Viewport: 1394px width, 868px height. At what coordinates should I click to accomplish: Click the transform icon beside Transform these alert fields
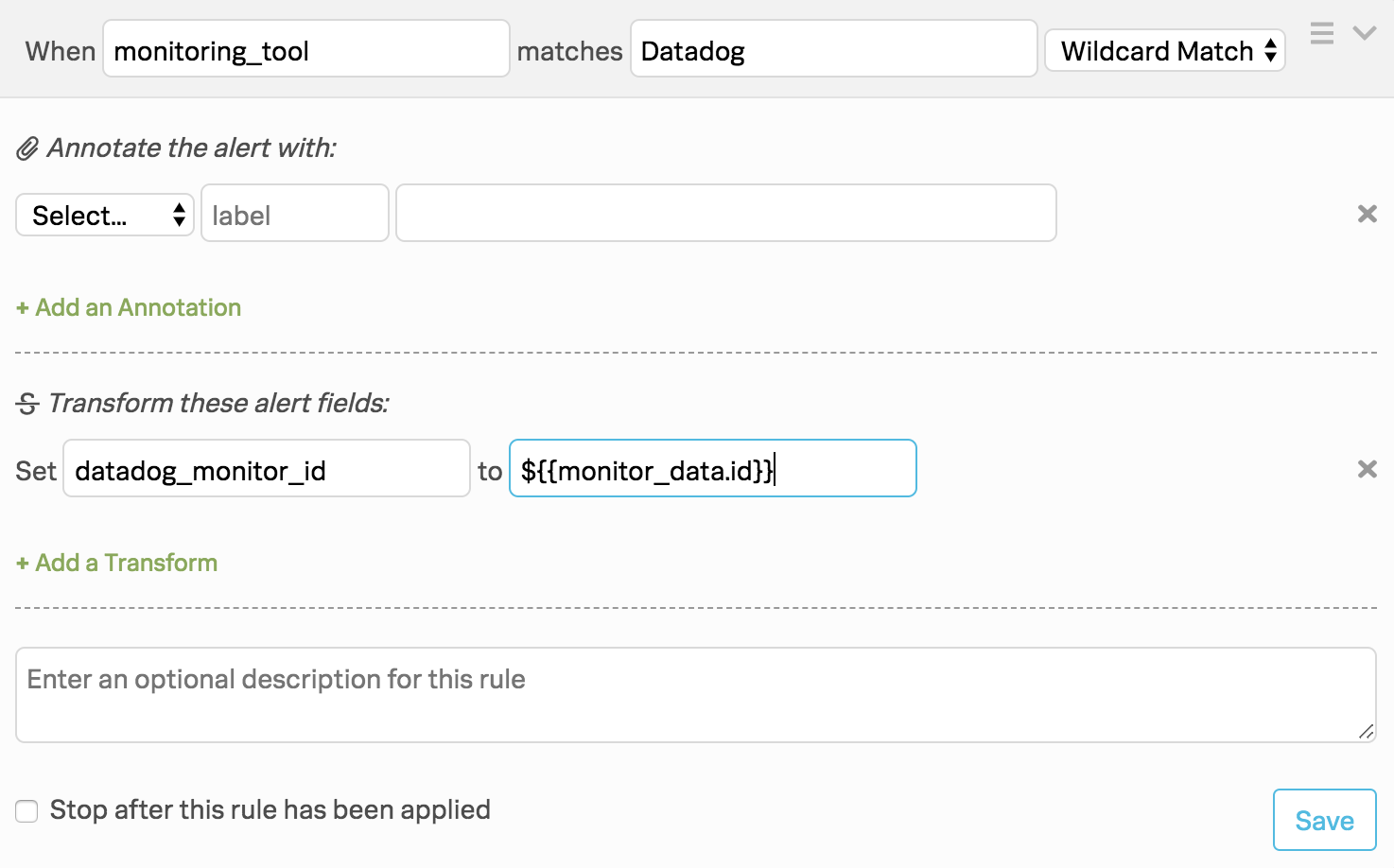coord(26,403)
